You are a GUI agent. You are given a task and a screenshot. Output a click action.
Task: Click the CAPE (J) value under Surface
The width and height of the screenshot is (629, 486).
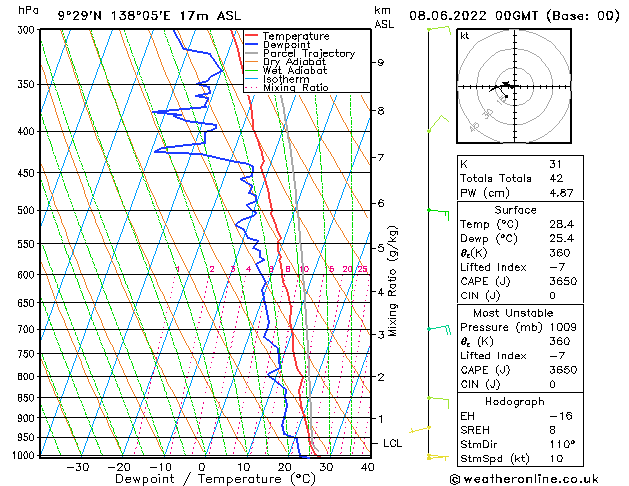[563, 281]
